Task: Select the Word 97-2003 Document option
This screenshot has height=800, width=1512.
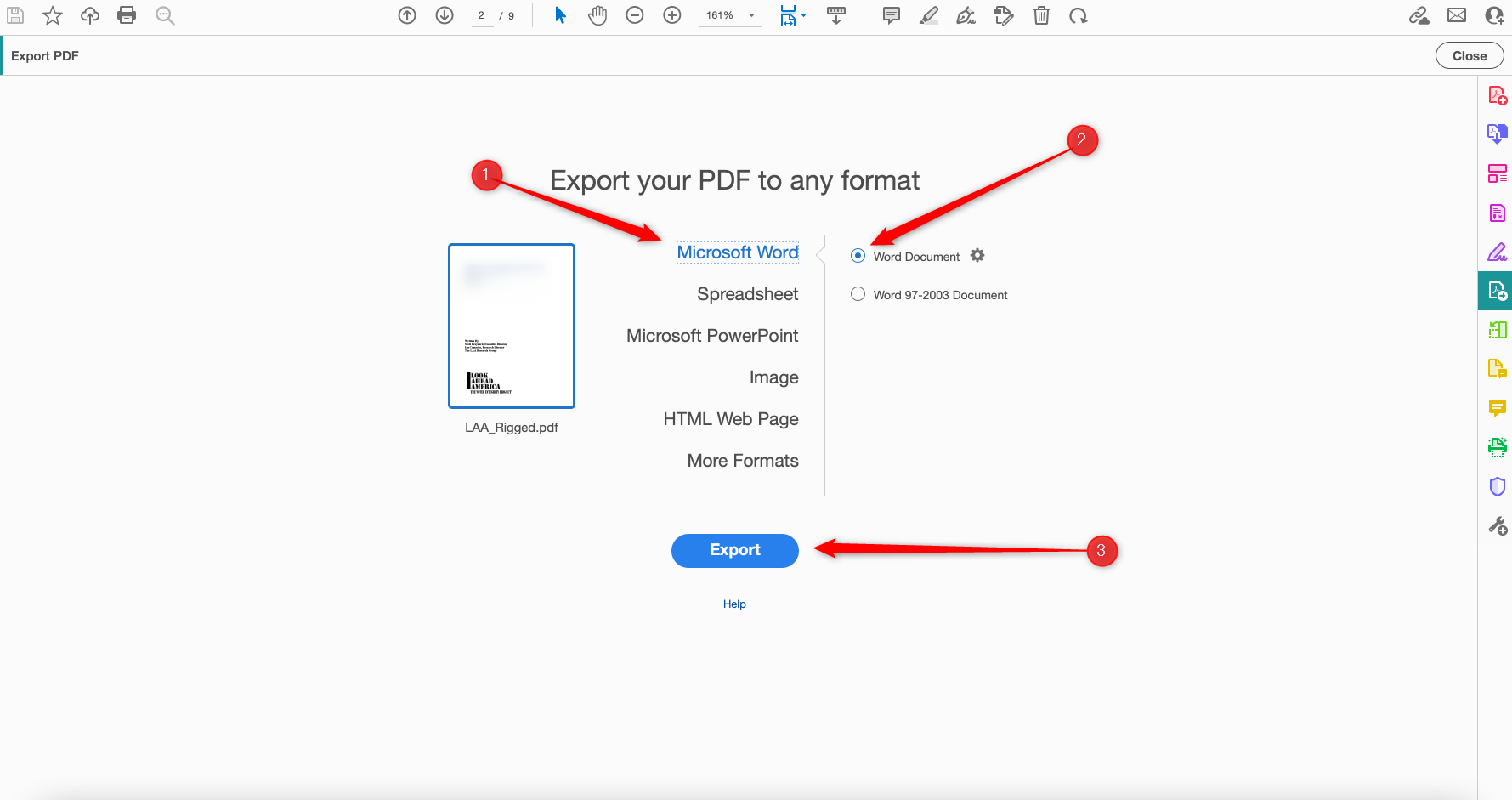Action: [858, 294]
